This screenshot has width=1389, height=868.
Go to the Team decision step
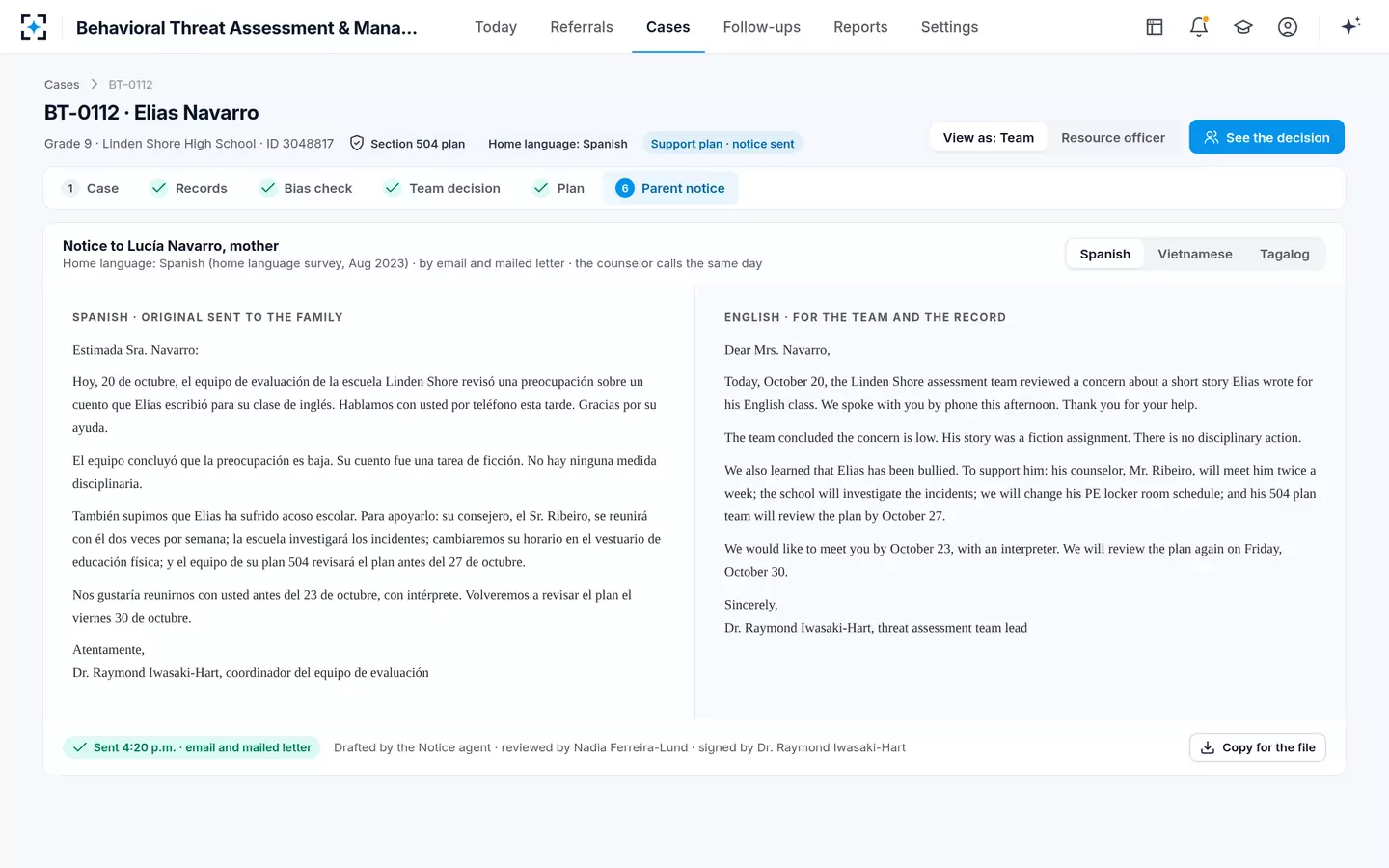click(443, 188)
